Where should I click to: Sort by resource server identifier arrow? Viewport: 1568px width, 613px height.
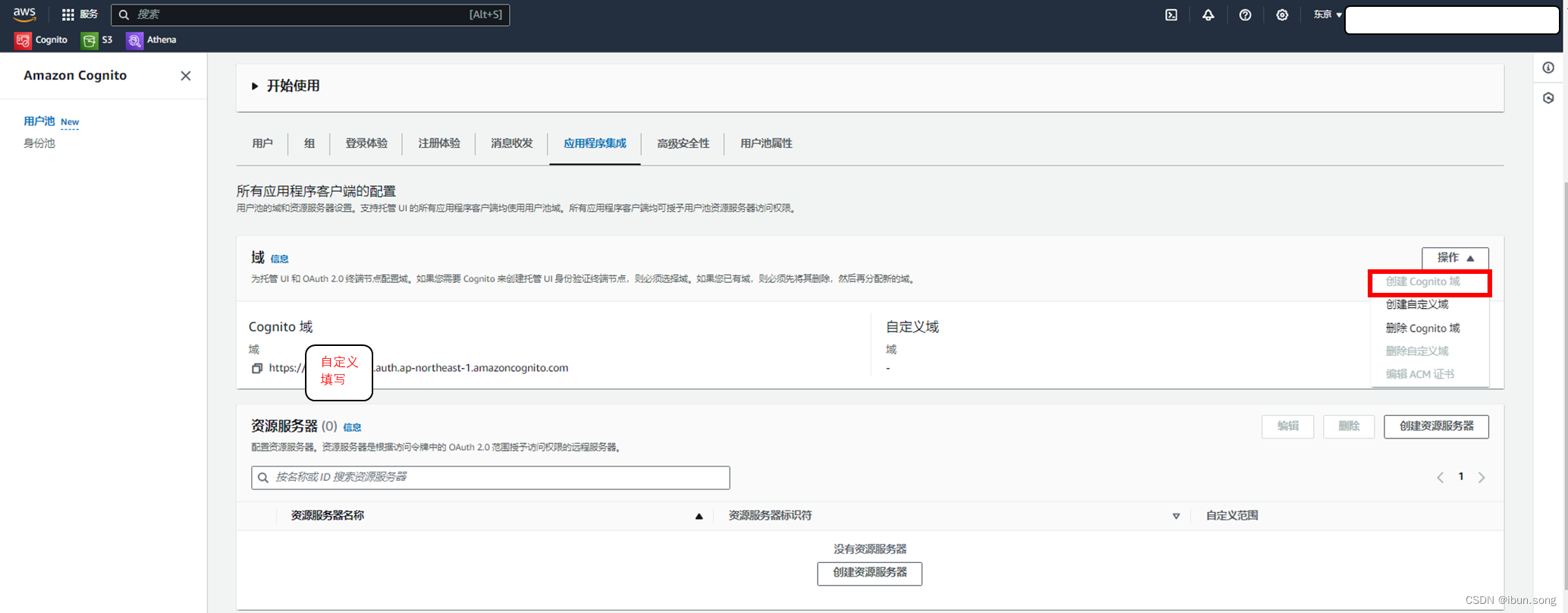point(1176,516)
